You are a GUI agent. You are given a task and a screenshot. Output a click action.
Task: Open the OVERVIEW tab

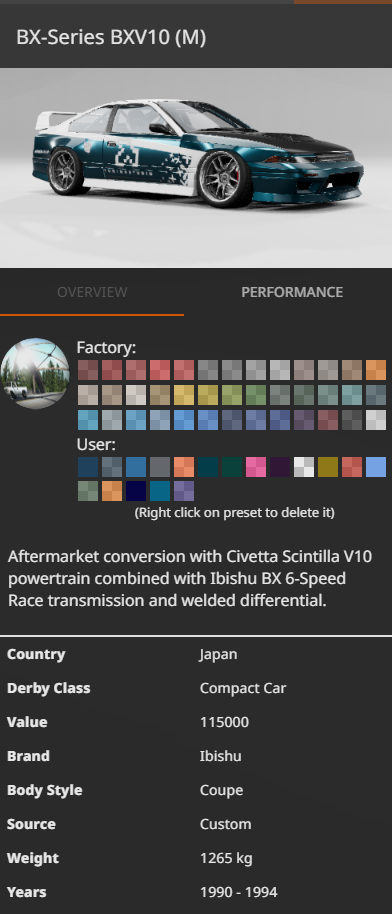point(92,292)
